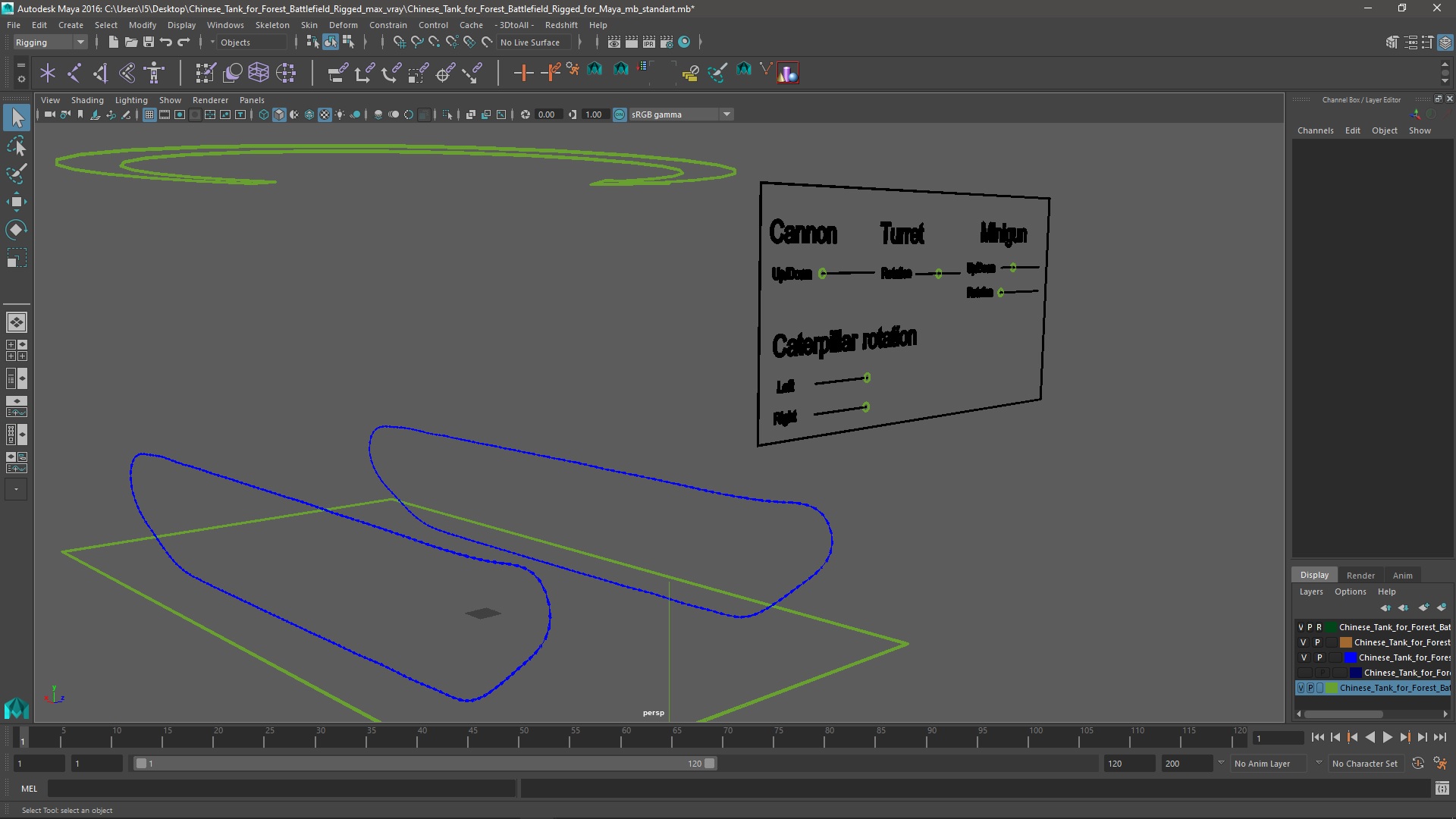Open Layers menu in Layer Editor
1456x819 pixels.
click(x=1310, y=591)
